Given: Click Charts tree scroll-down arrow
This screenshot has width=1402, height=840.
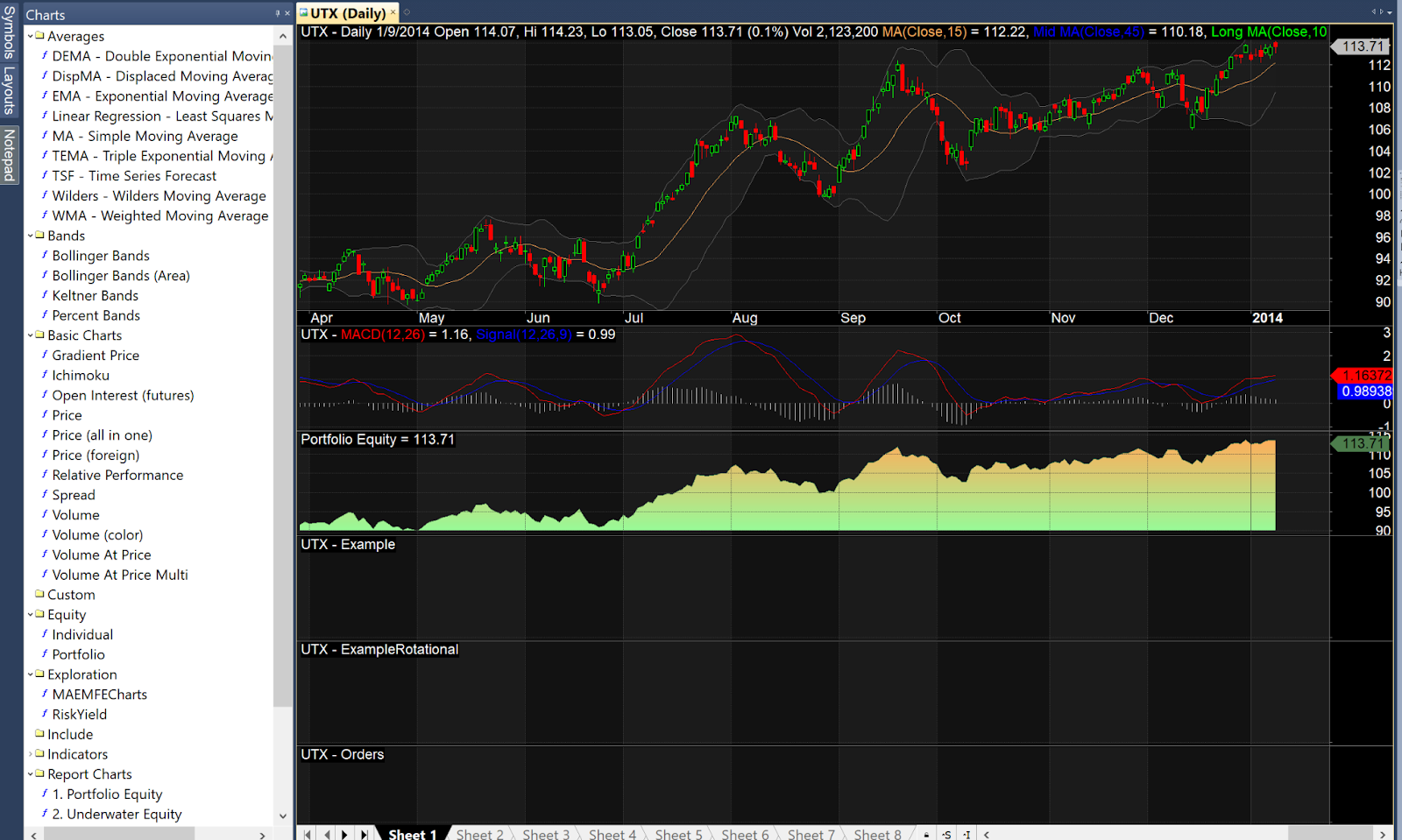Looking at the screenshot, I should pyautogui.click(x=282, y=815).
